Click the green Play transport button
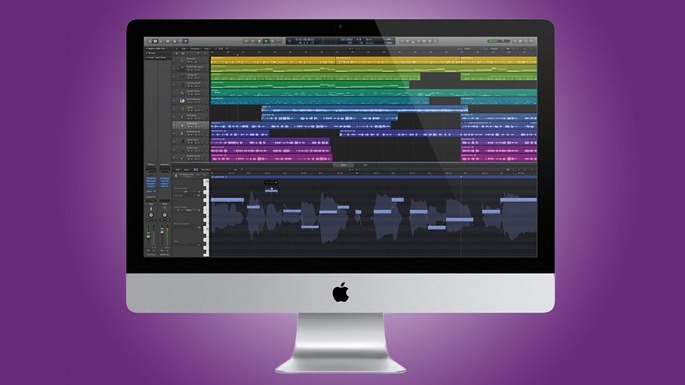 266,41
